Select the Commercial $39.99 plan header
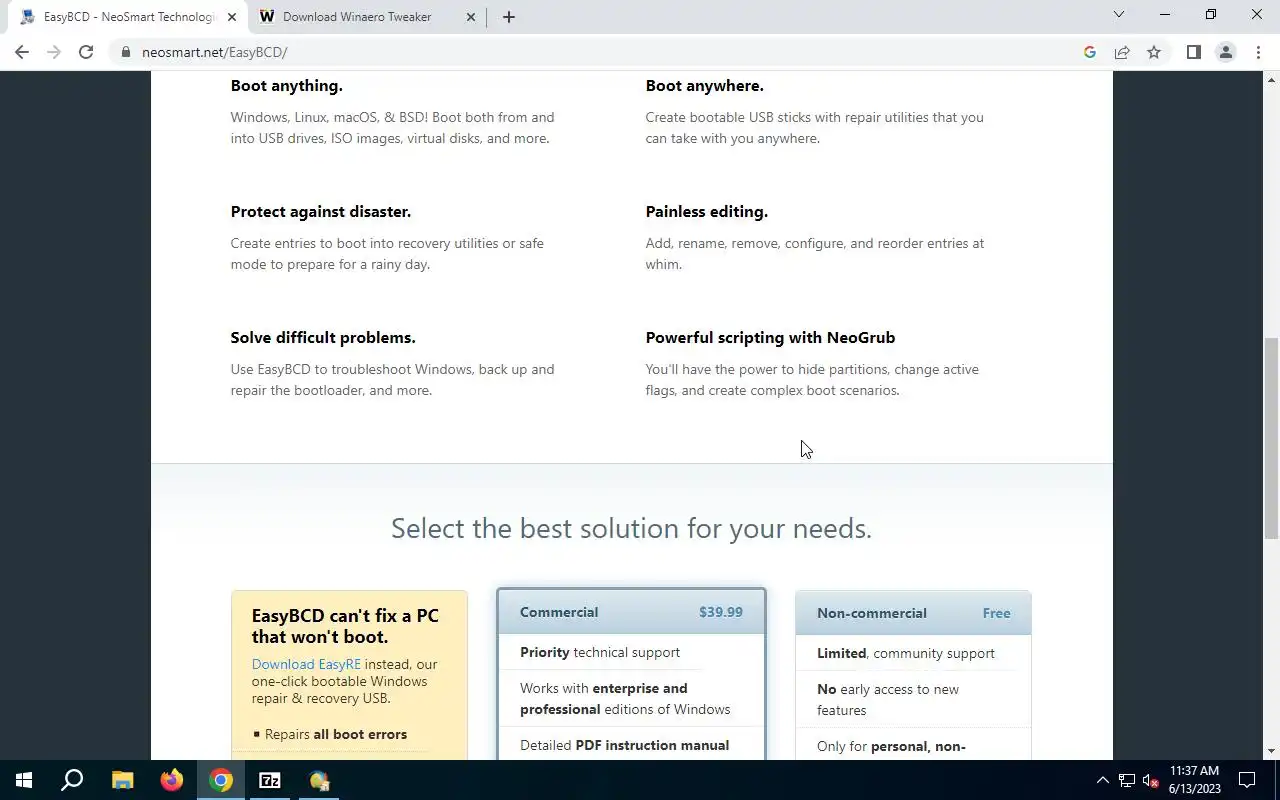 click(x=631, y=612)
